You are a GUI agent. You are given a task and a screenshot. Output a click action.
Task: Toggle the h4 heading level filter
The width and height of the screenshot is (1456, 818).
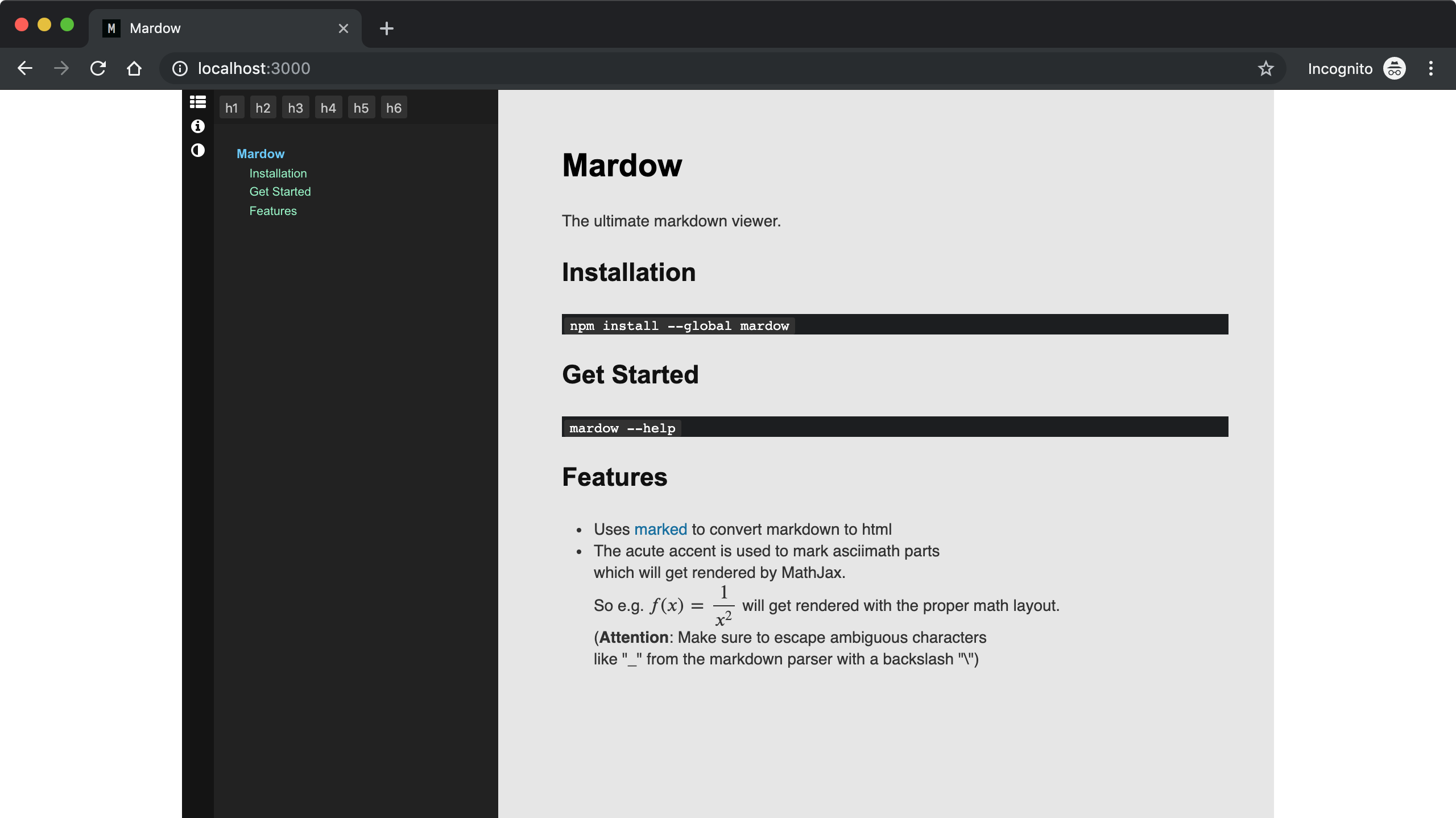pos(328,108)
